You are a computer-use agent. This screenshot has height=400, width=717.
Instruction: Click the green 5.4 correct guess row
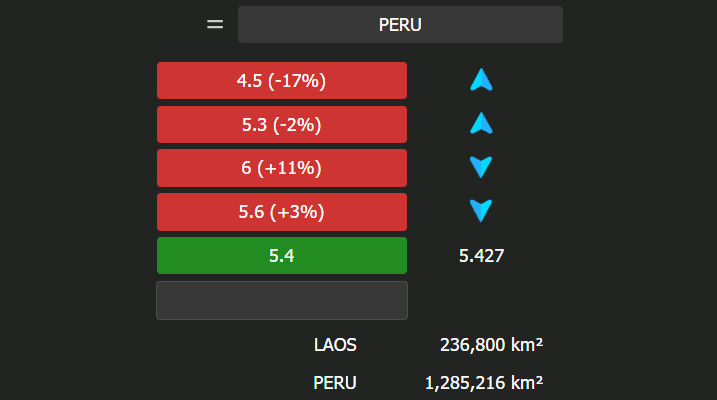(282, 256)
